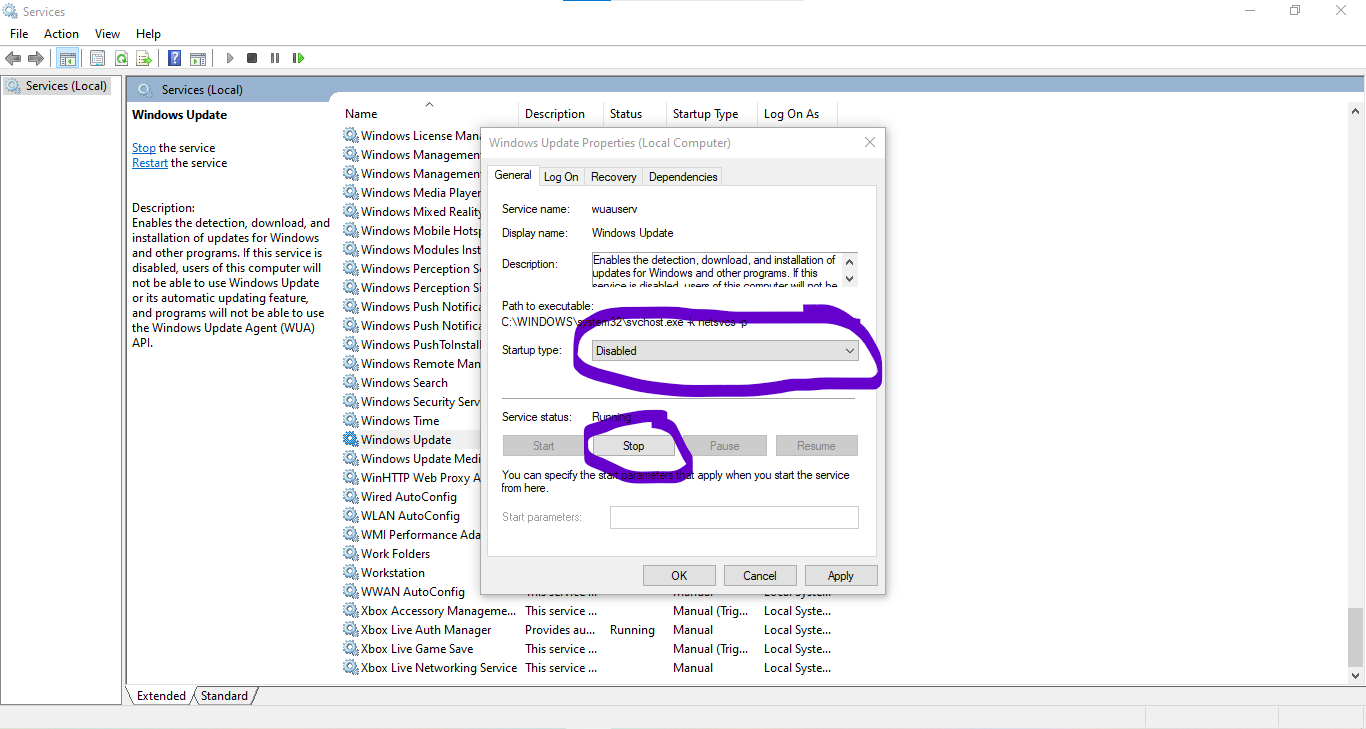Switch to the Standard view tab
Viewport: 1366px width, 729px height.
tap(224, 695)
